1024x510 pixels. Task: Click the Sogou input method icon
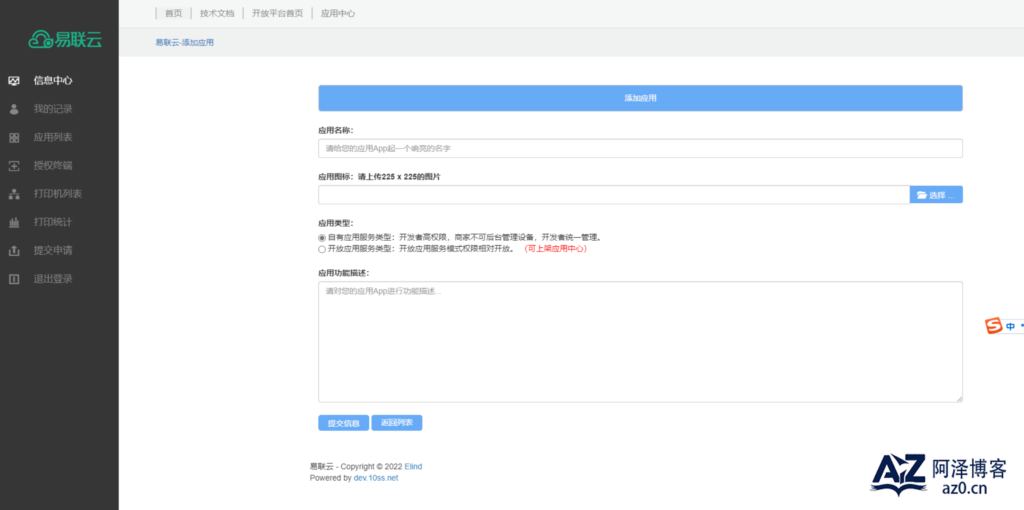pyautogui.click(x=994, y=326)
